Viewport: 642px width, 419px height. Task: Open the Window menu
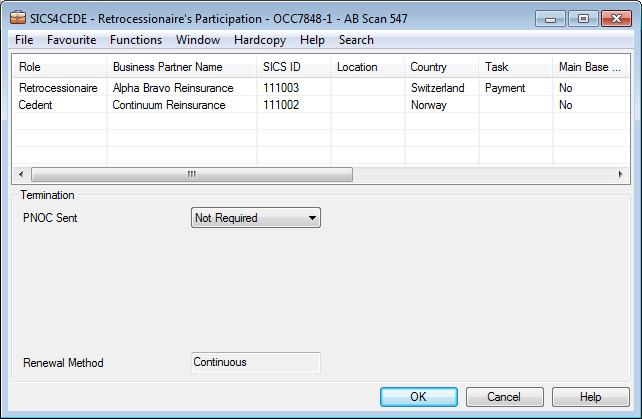[198, 40]
